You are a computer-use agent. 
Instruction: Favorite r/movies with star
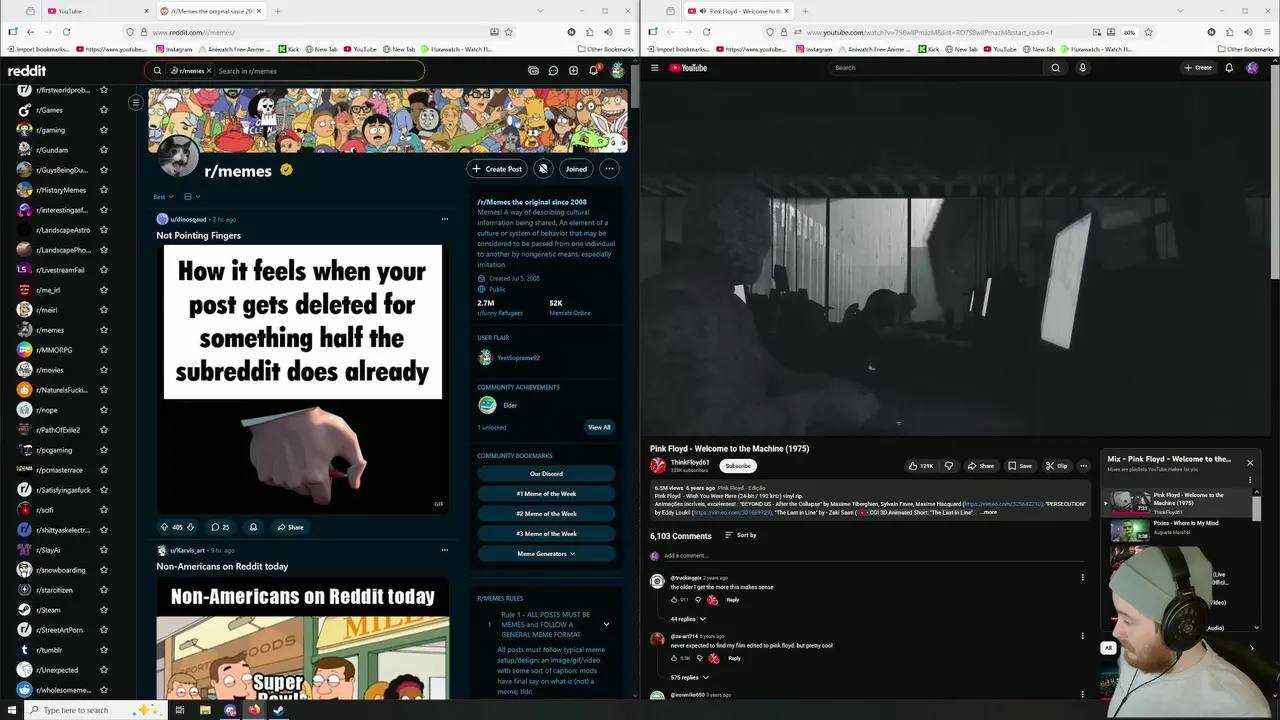103,370
